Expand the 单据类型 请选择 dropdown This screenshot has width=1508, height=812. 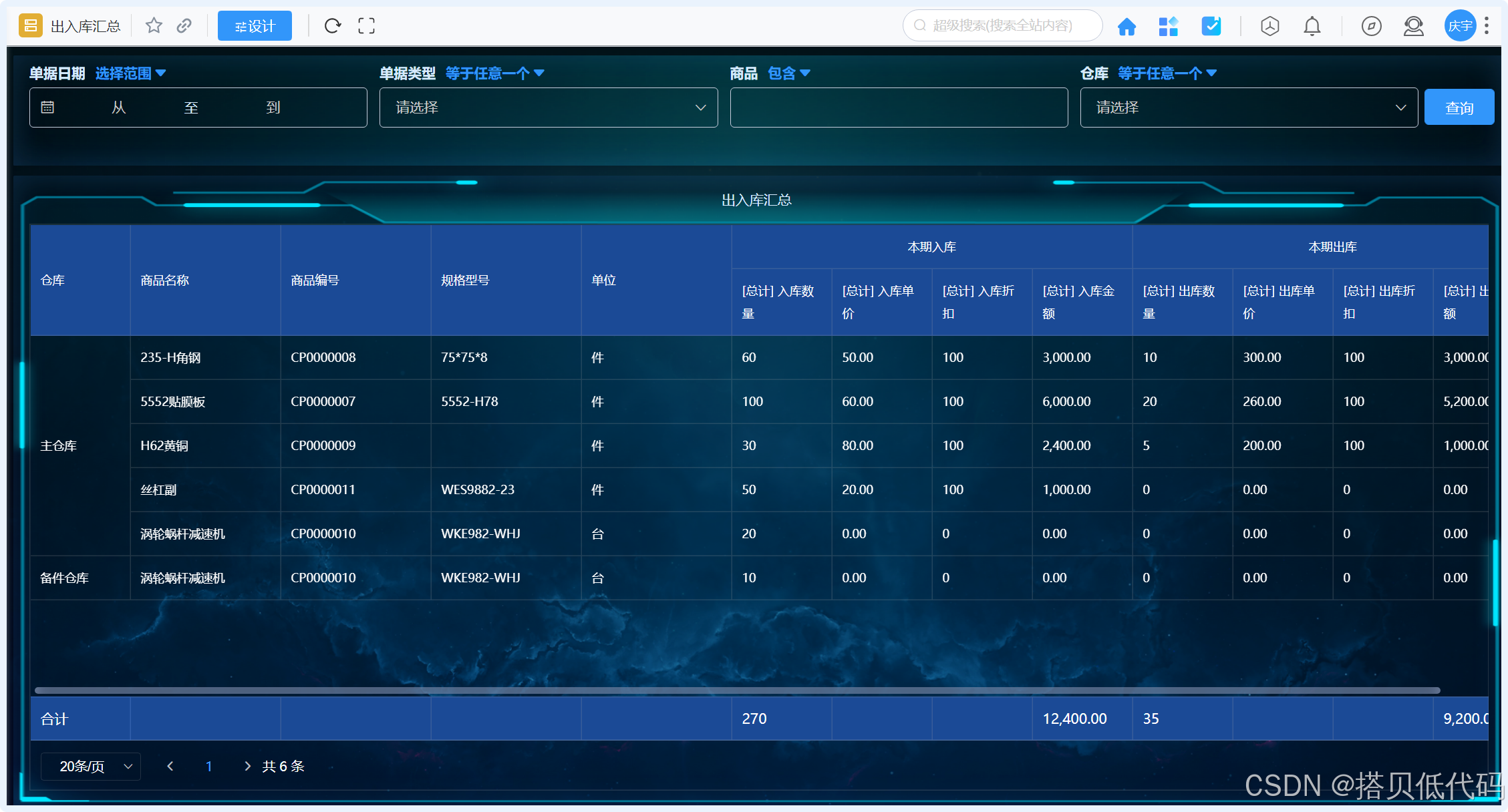click(x=548, y=108)
